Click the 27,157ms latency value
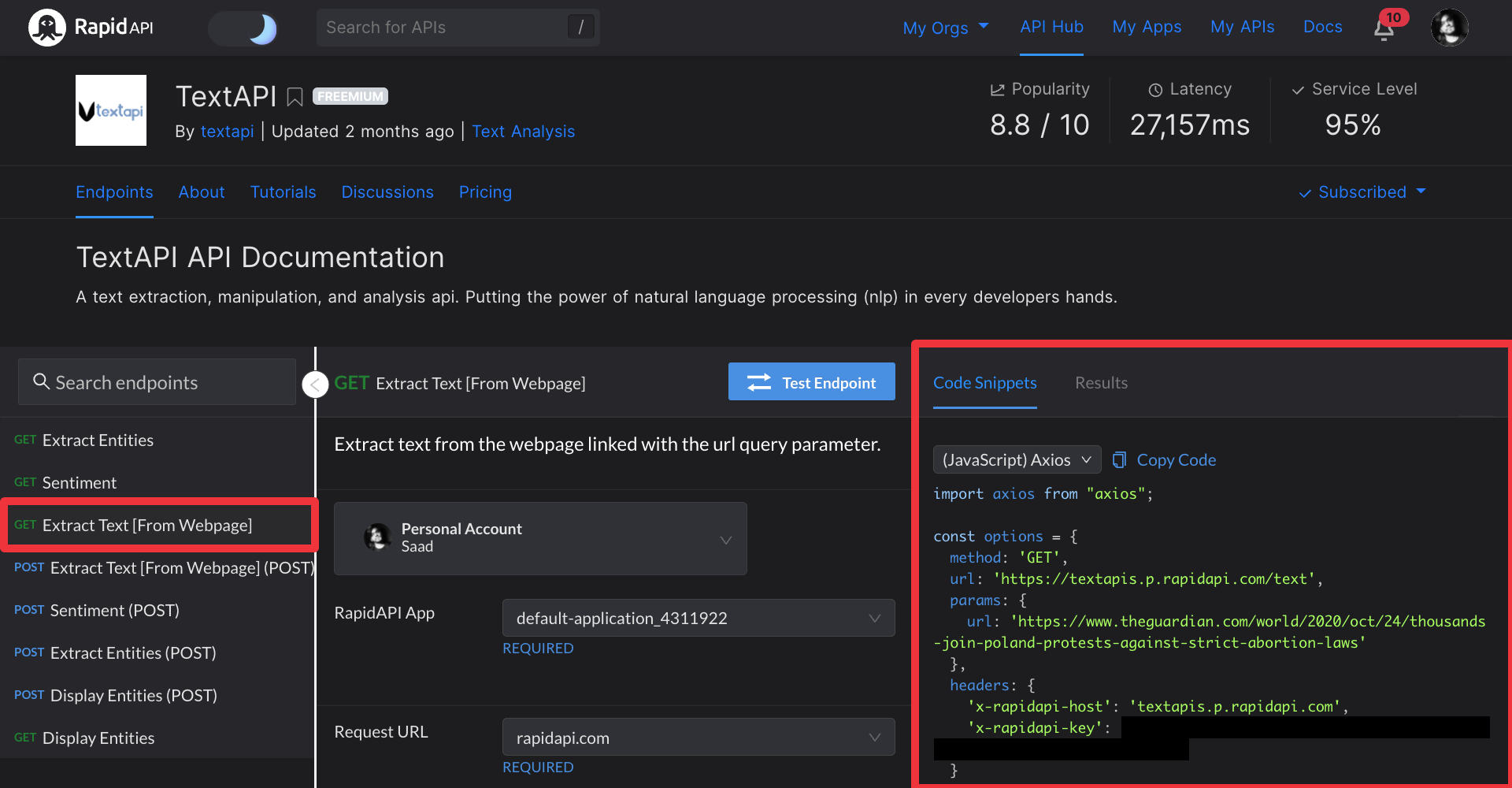 [1190, 125]
